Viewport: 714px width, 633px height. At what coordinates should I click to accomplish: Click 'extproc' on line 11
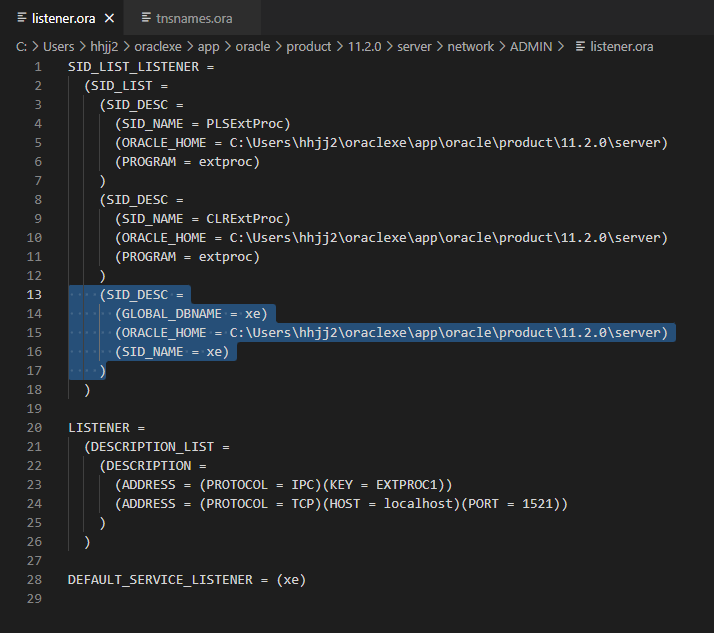tap(225, 257)
